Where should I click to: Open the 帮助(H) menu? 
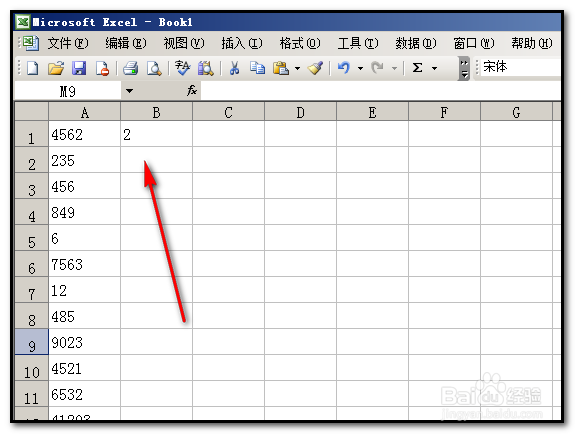(x=531, y=43)
